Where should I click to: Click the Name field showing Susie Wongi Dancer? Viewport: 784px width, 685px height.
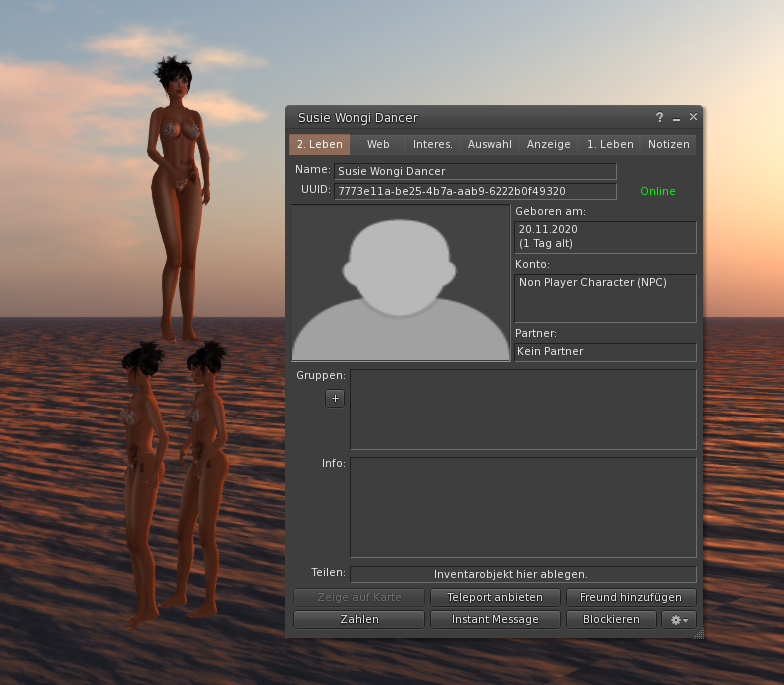point(475,172)
